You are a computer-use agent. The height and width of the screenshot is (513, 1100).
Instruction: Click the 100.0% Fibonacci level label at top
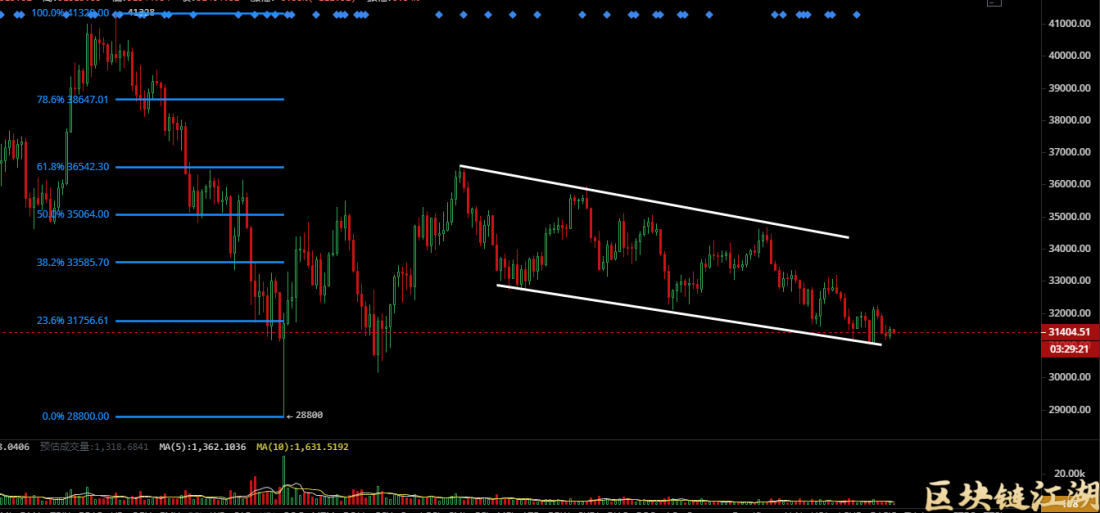[70, 13]
